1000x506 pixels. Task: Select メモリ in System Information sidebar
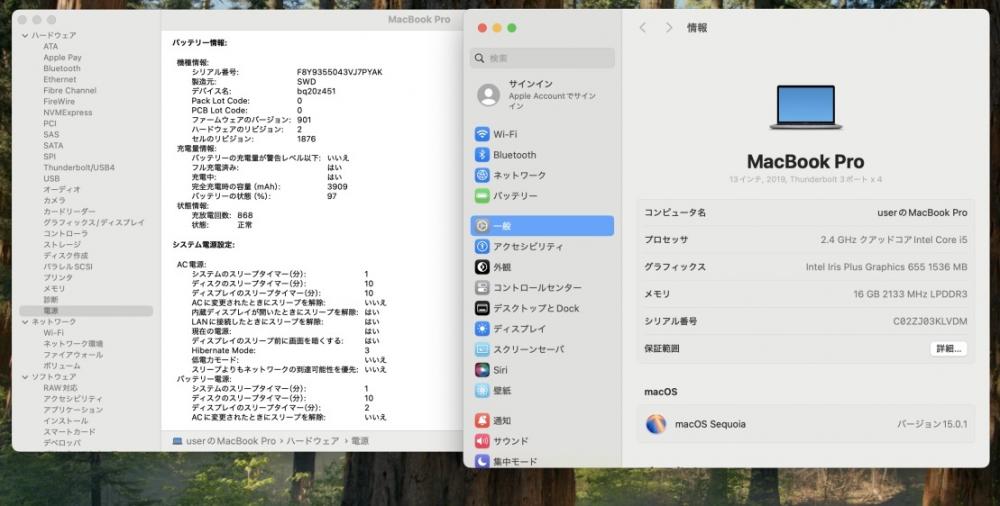click(x=54, y=288)
